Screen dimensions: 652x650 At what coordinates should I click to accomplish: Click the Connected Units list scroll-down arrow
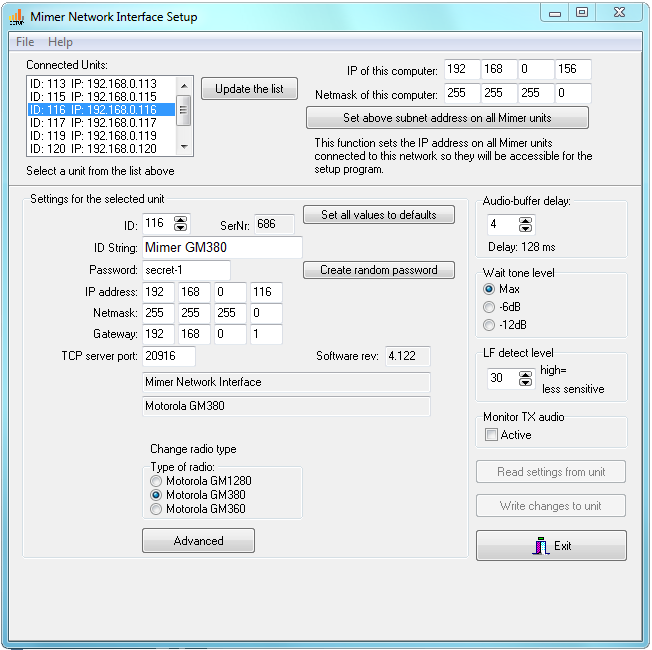point(184,146)
